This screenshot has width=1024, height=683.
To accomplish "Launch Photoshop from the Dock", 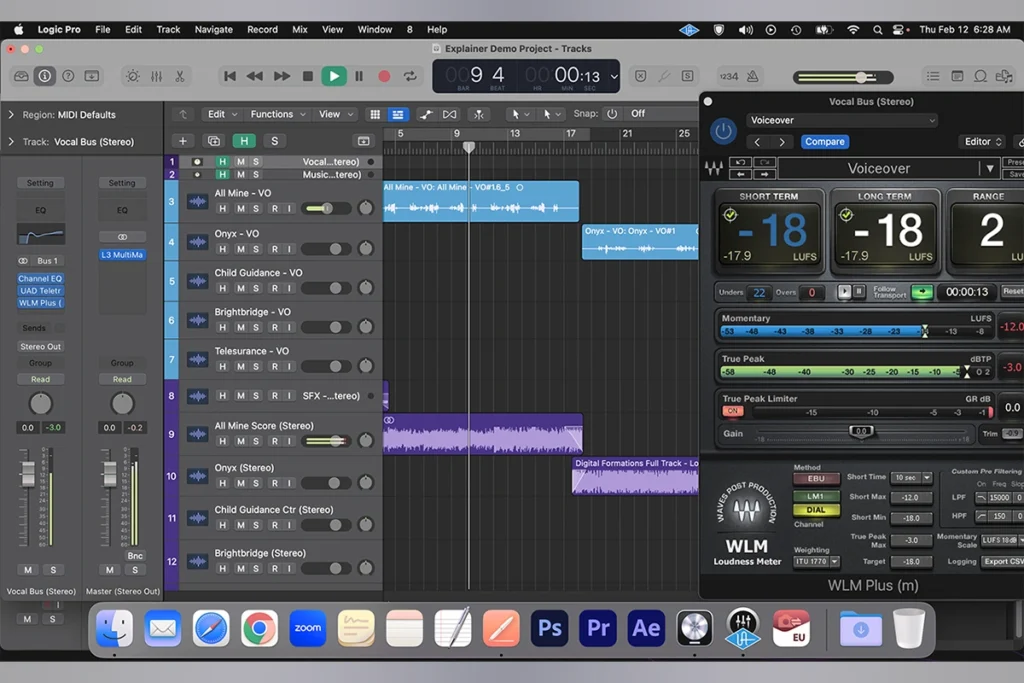I will (x=549, y=628).
